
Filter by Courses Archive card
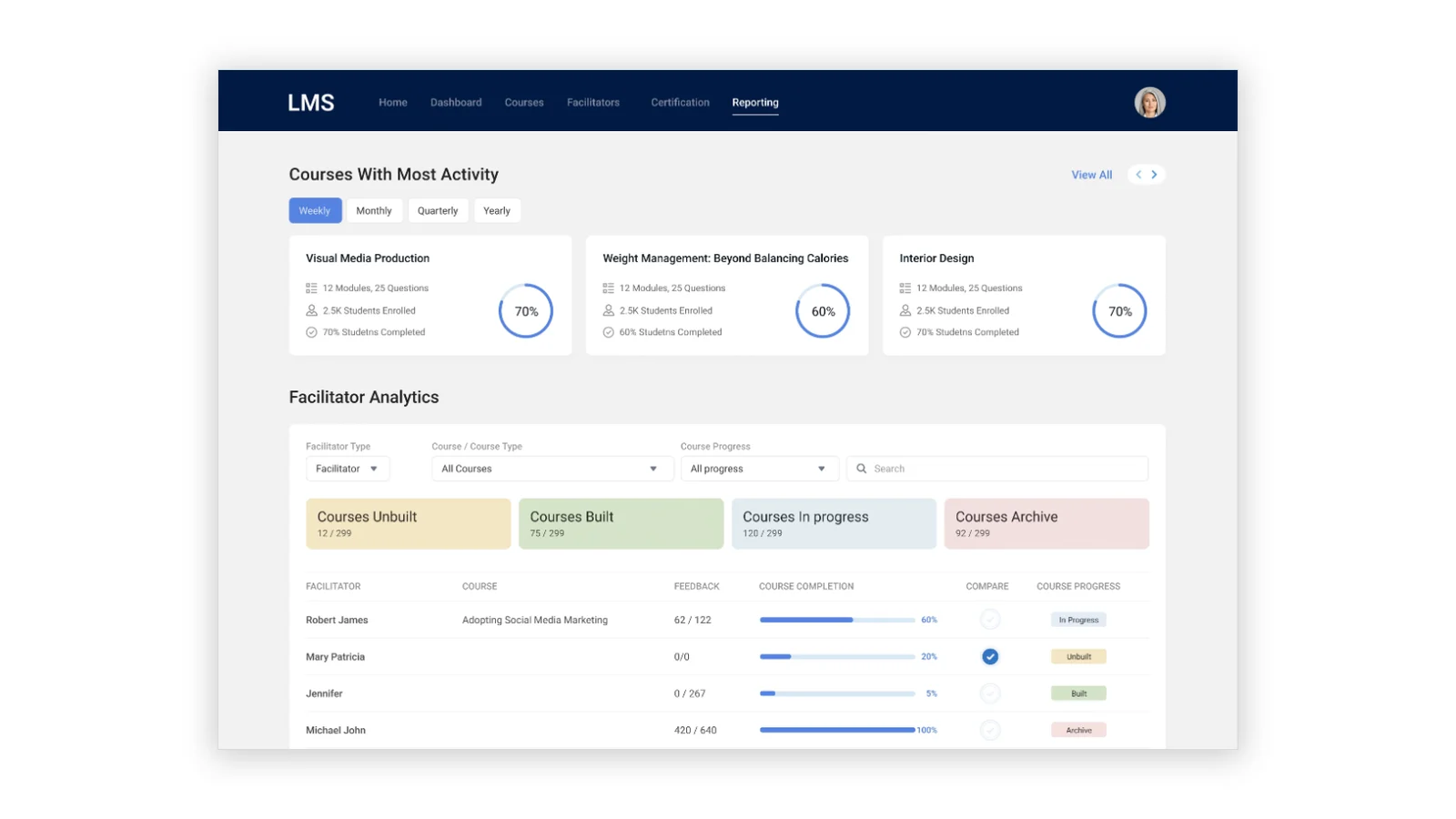point(1046,523)
